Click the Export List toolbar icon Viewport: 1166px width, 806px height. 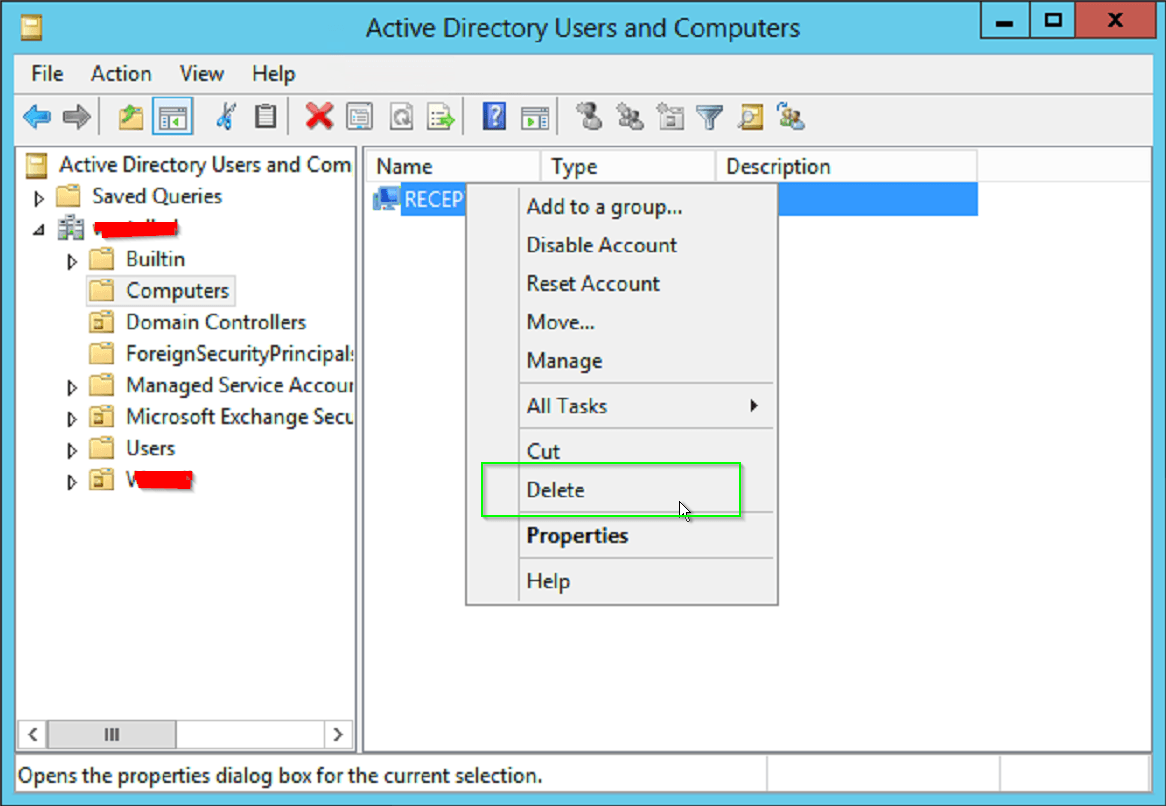(x=441, y=118)
